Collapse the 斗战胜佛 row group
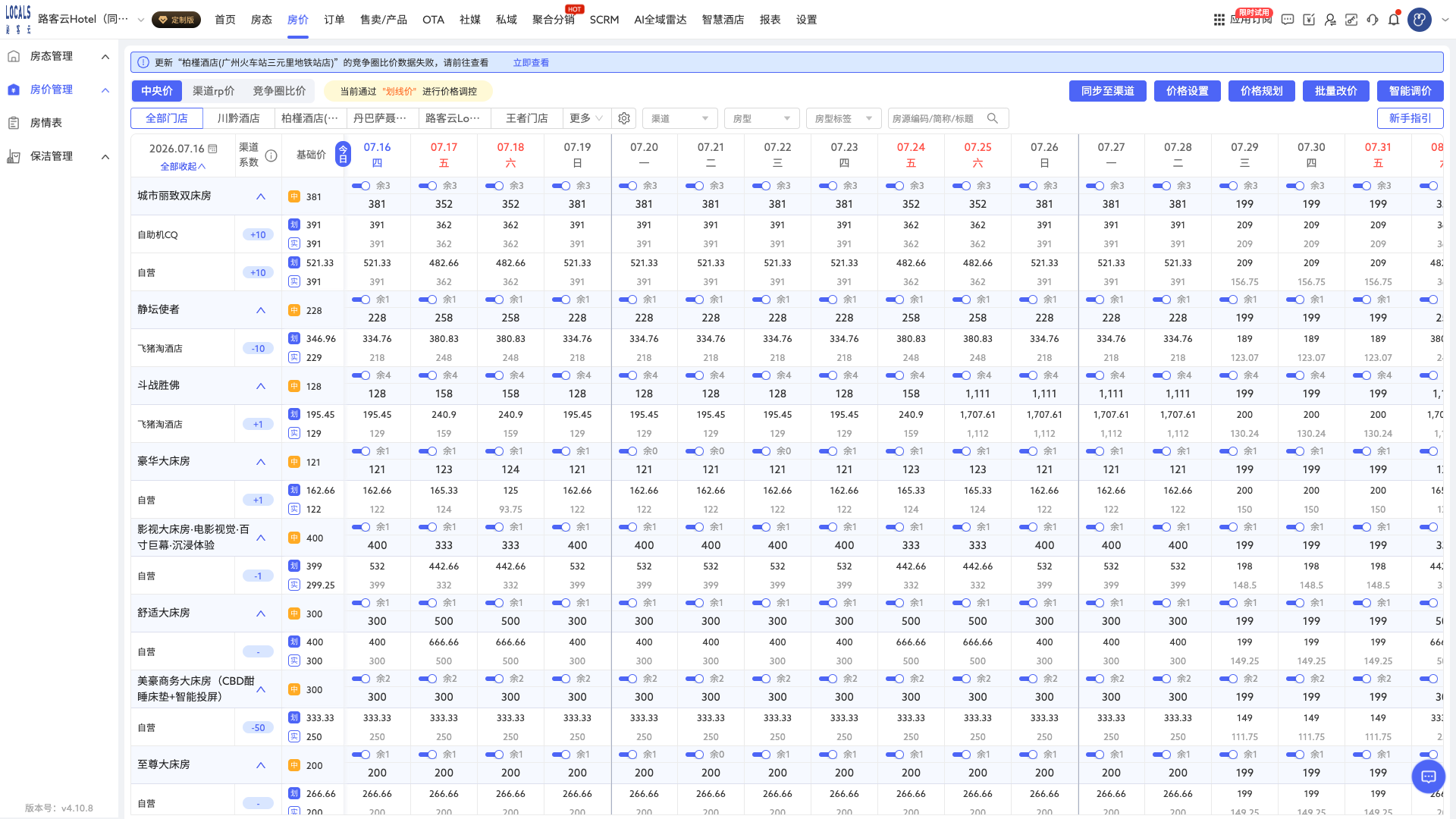Image resolution: width=1456 pixels, height=819 pixels. (x=261, y=386)
